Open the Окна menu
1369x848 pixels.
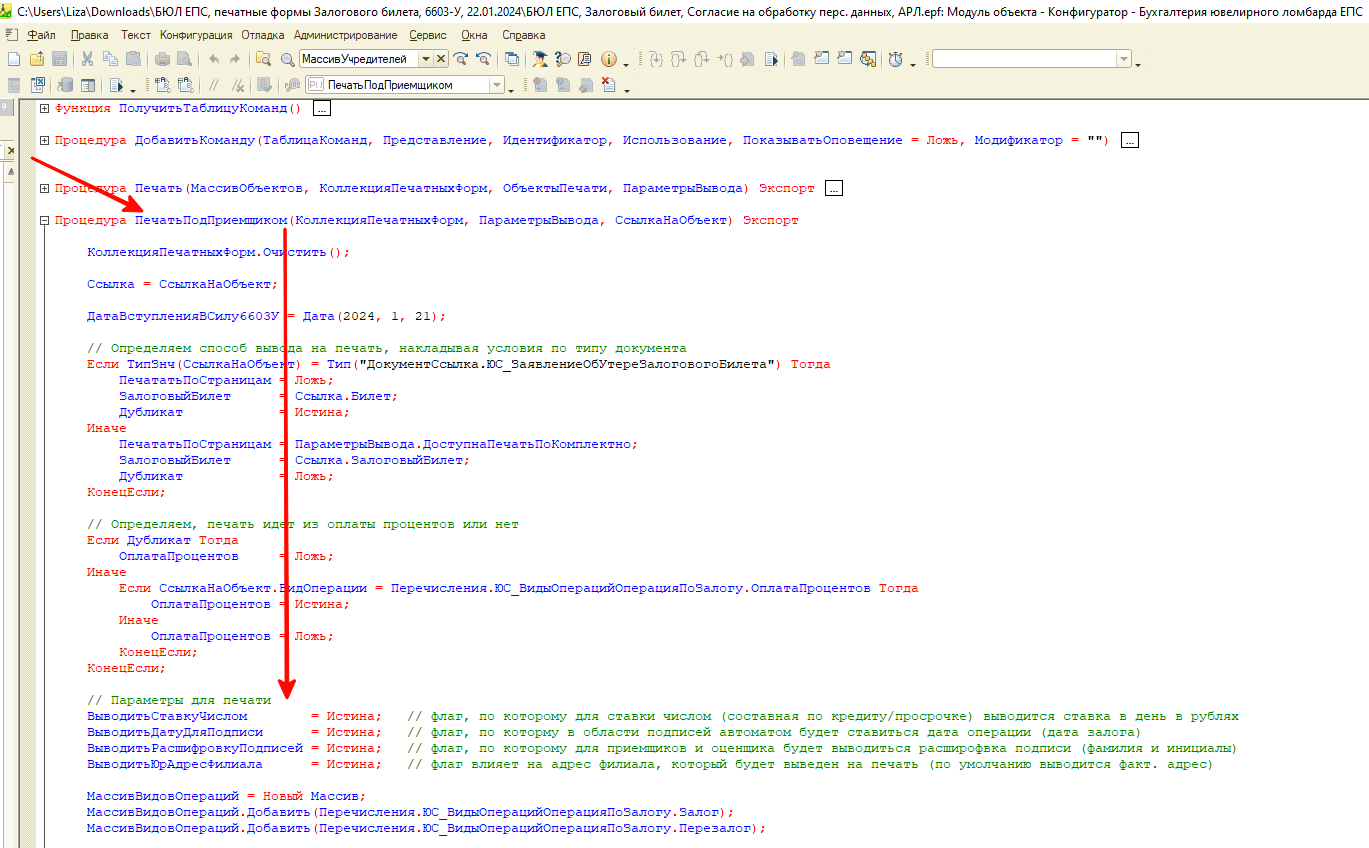click(475, 35)
